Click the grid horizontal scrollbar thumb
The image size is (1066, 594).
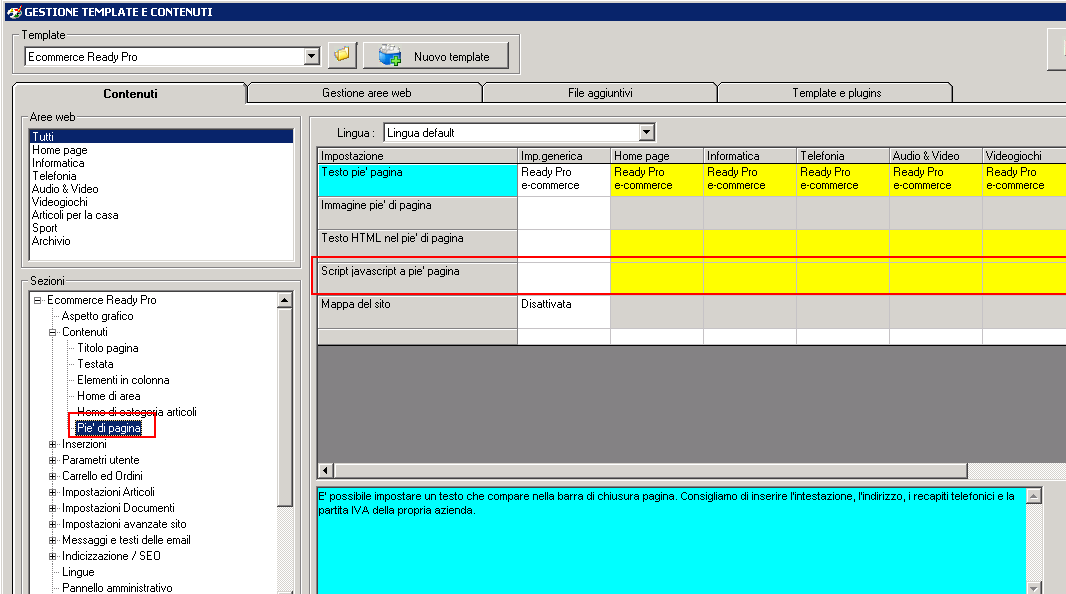click(650, 470)
